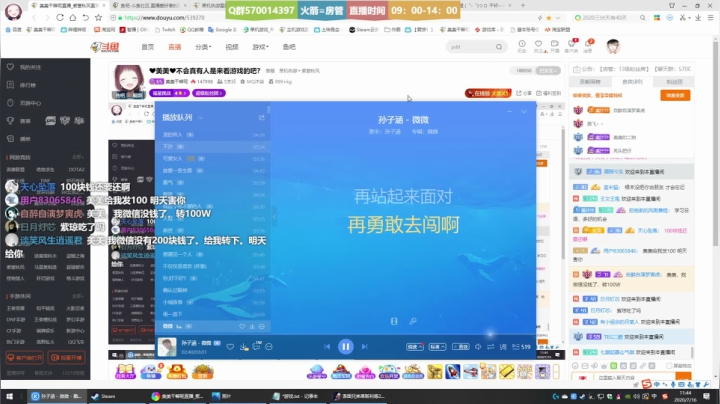720x404 pixels.
Task: Click the 分享 share link
Action: (524, 93)
